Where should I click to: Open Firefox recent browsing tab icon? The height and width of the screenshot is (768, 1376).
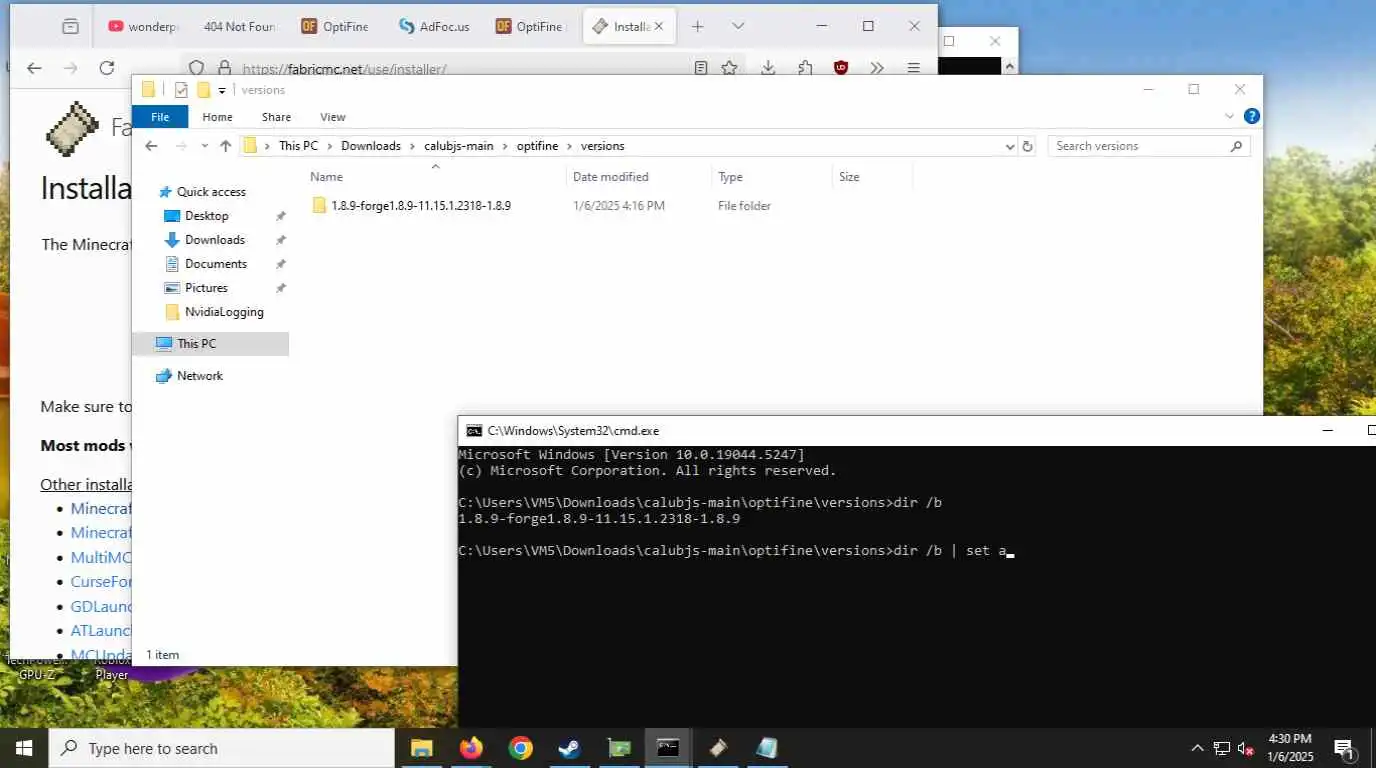[x=70, y=27]
